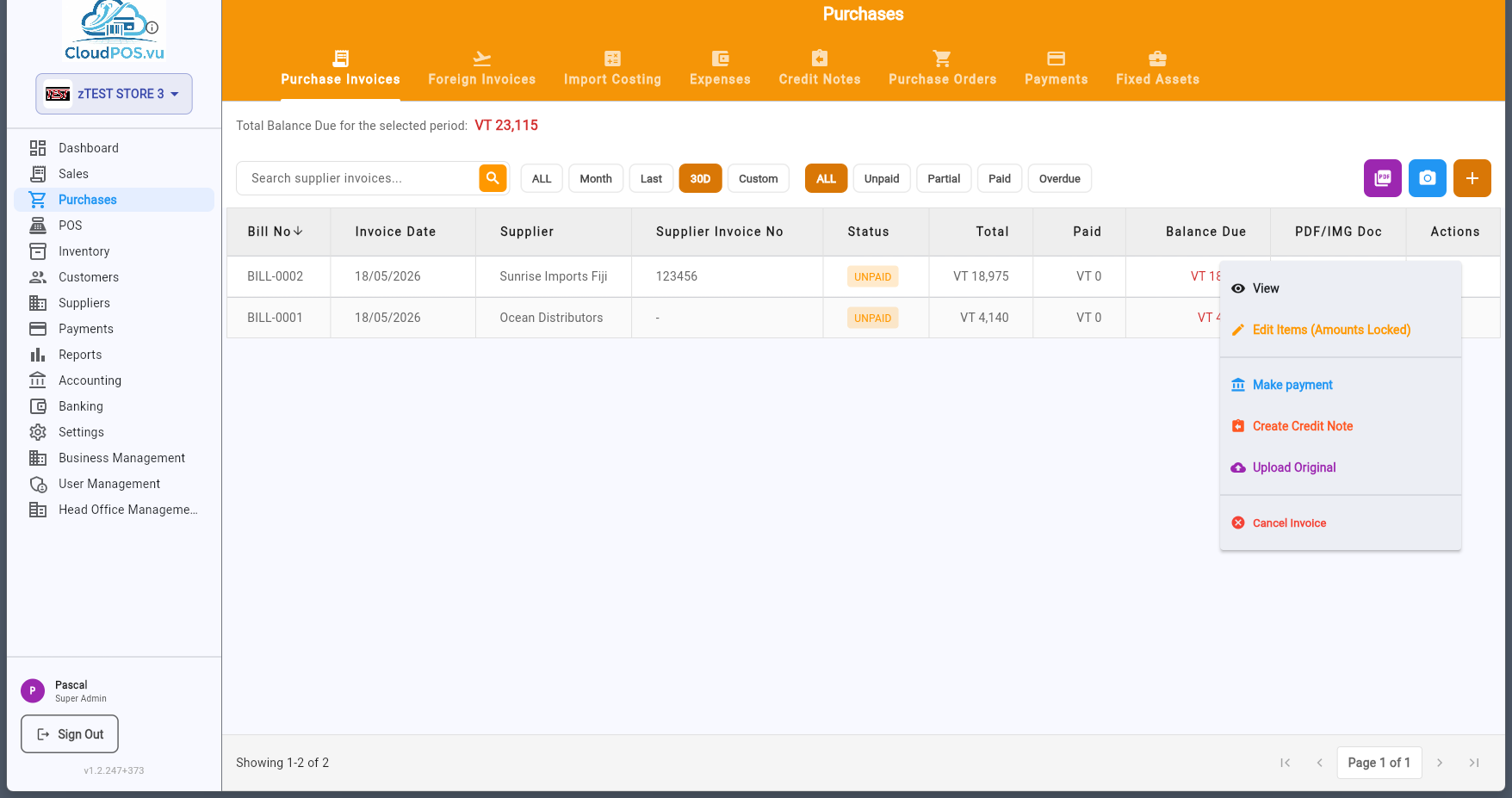Open Payments in the left sidebar

click(x=114, y=329)
